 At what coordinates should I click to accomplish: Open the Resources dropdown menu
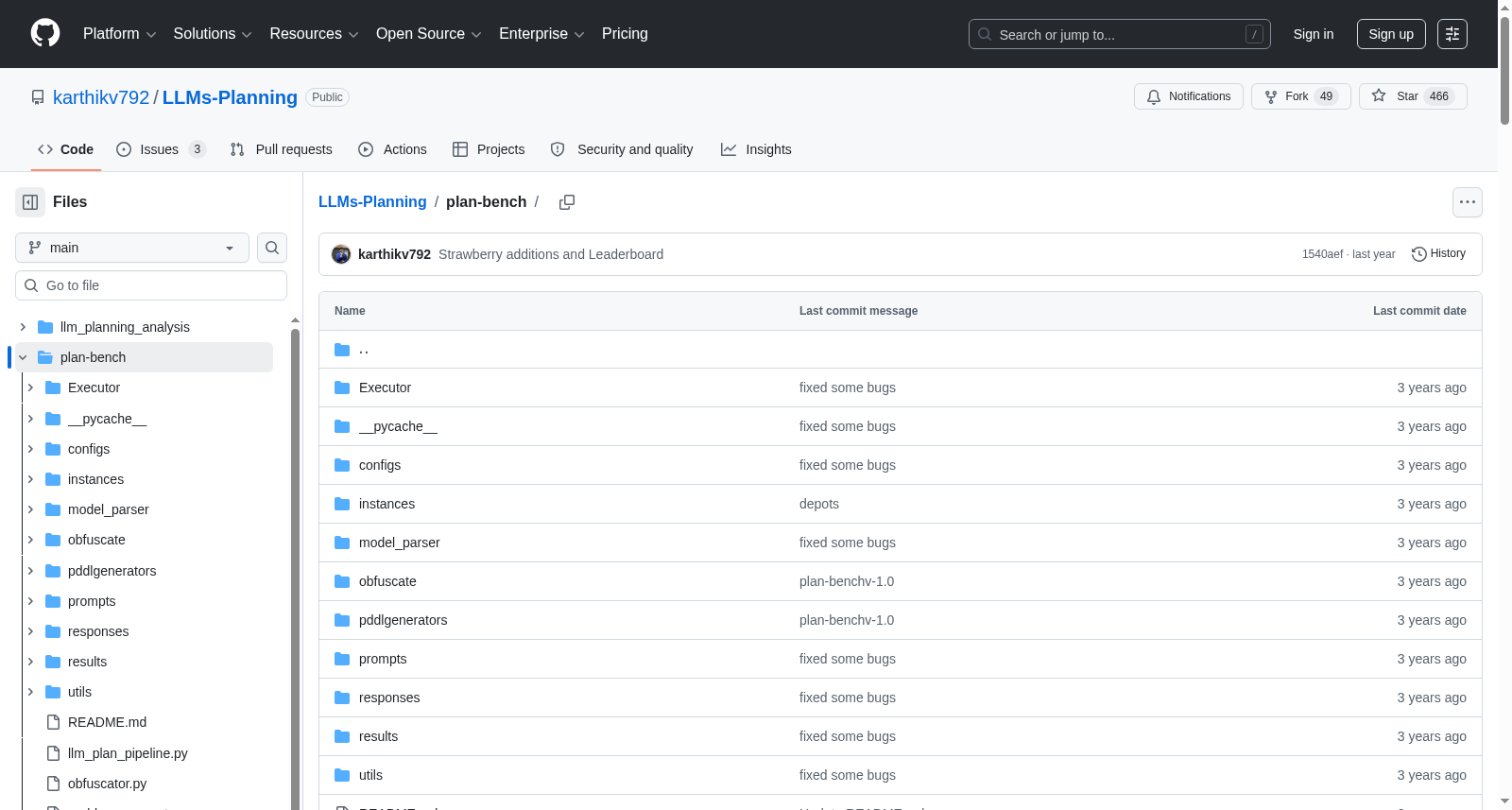315,34
